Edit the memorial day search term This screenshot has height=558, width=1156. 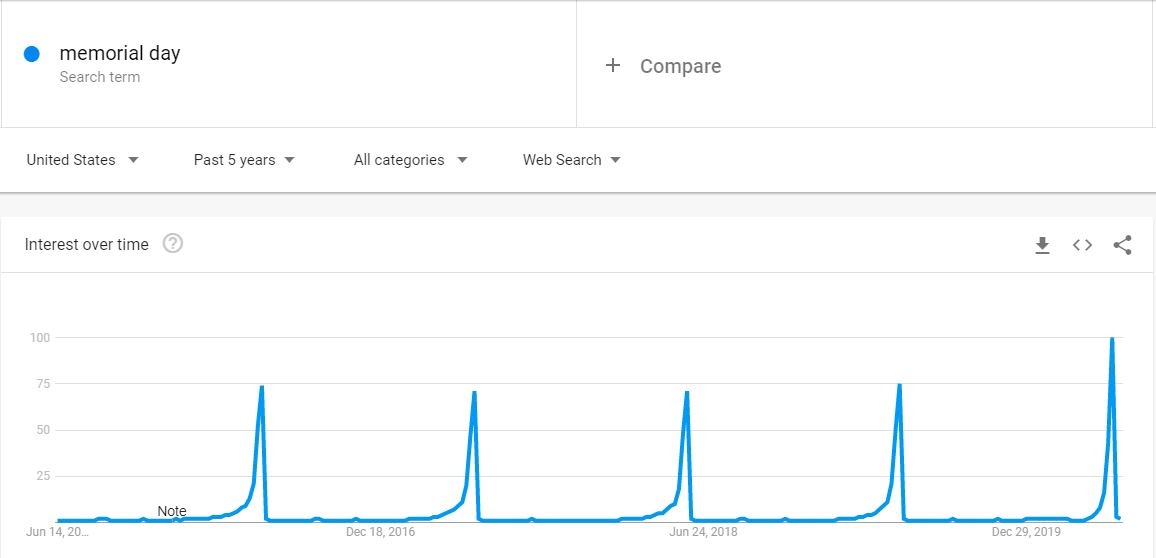pos(120,53)
